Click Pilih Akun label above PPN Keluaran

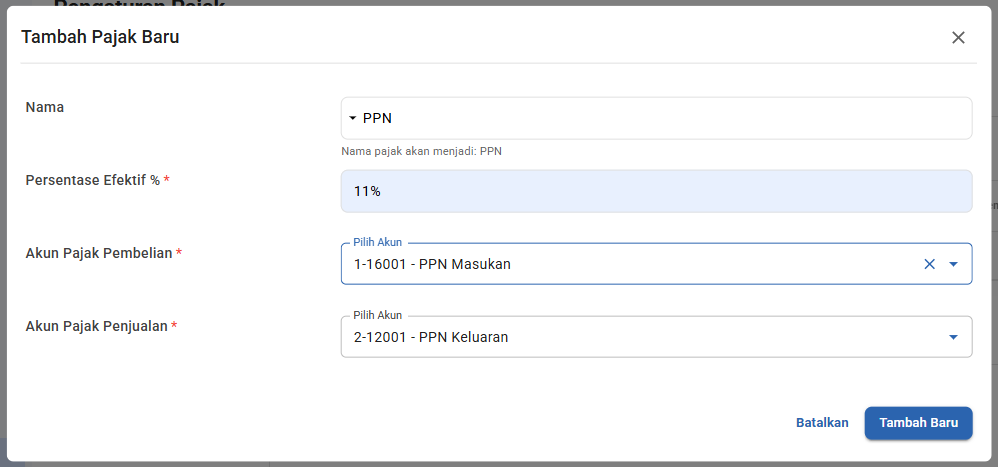(x=378, y=316)
